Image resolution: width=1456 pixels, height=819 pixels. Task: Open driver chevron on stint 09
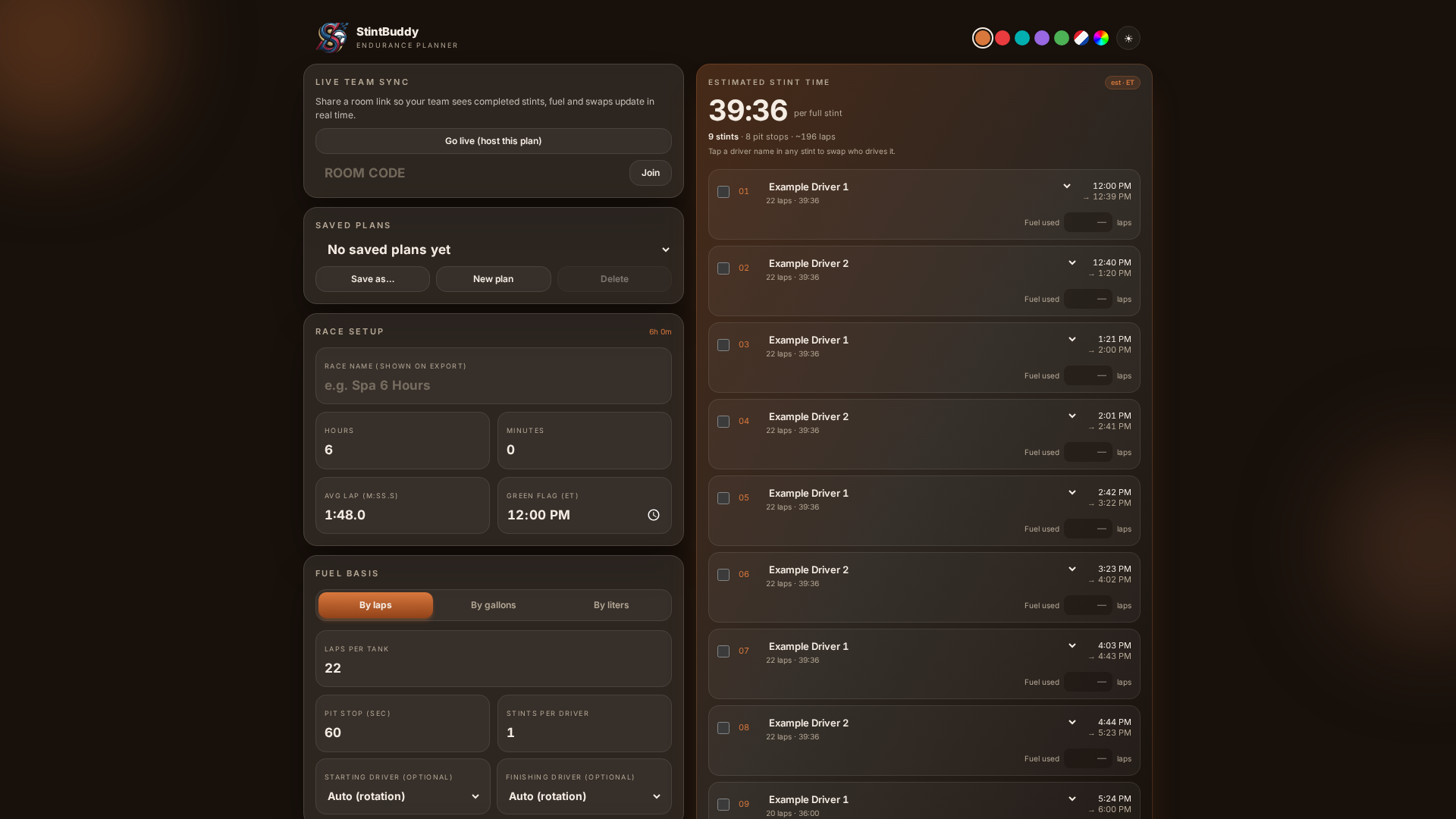click(x=1072, y=799)
